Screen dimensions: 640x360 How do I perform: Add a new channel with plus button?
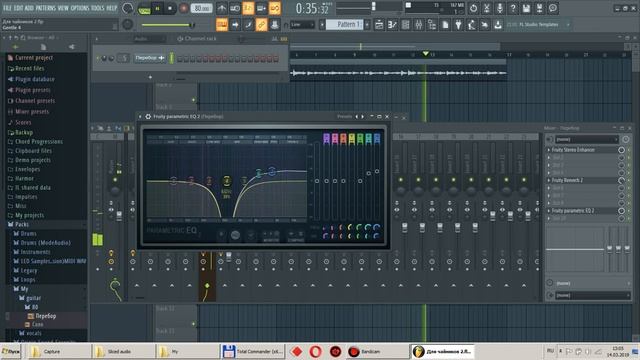coord(150,77)
